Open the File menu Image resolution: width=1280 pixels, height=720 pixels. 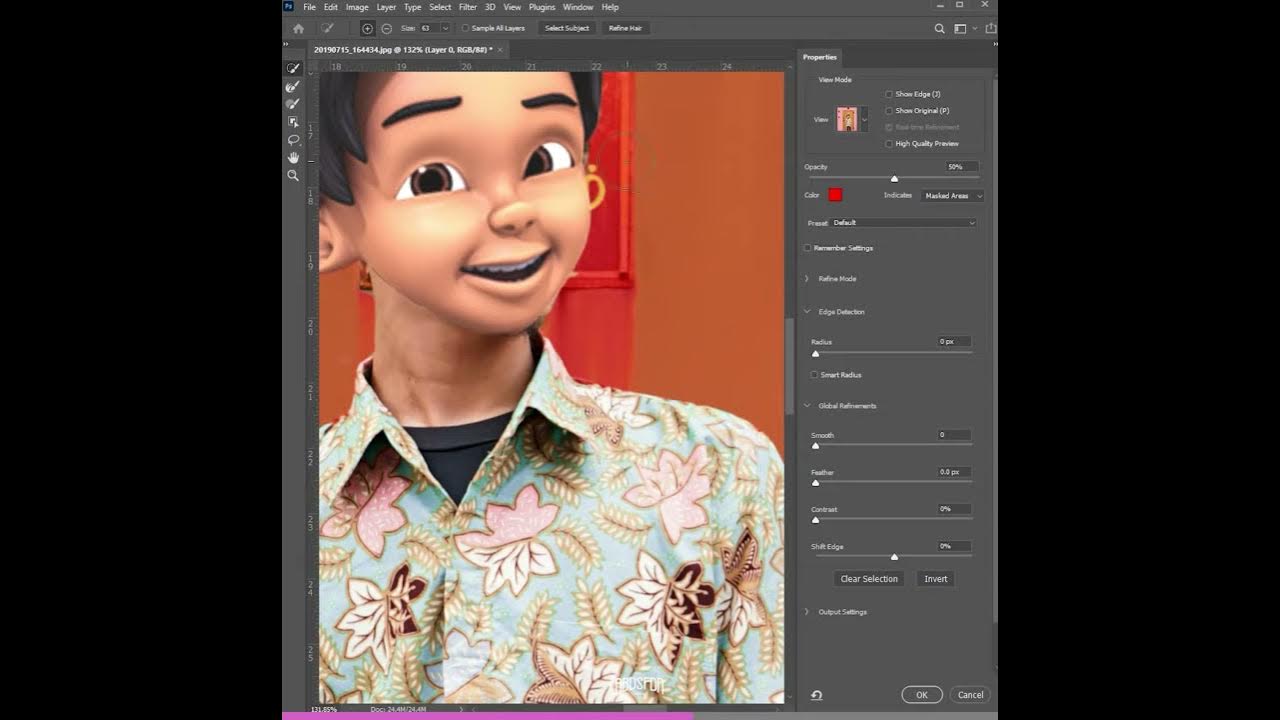pos(310,7)
